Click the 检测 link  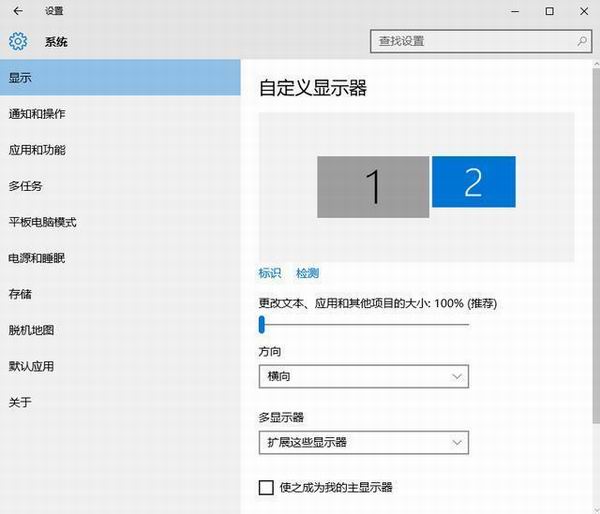[307, 273]
